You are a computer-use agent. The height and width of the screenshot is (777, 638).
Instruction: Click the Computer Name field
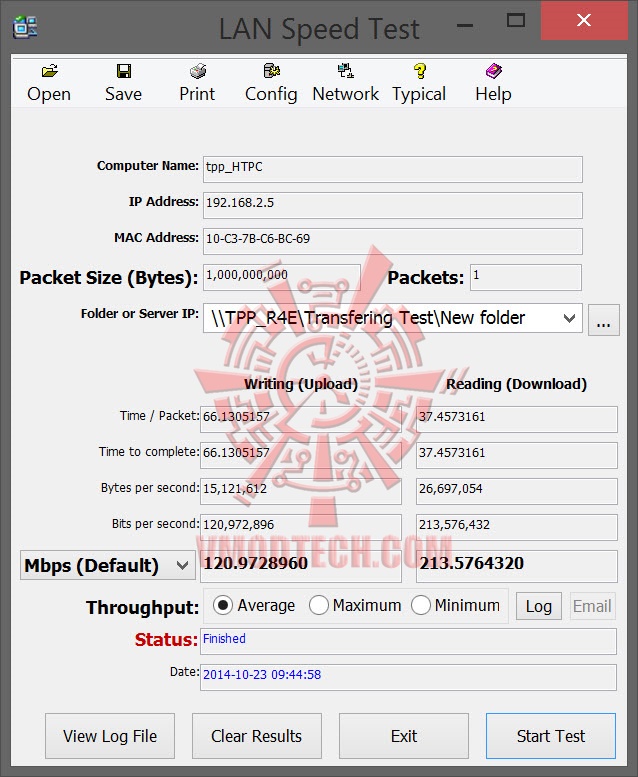(393, 169)
